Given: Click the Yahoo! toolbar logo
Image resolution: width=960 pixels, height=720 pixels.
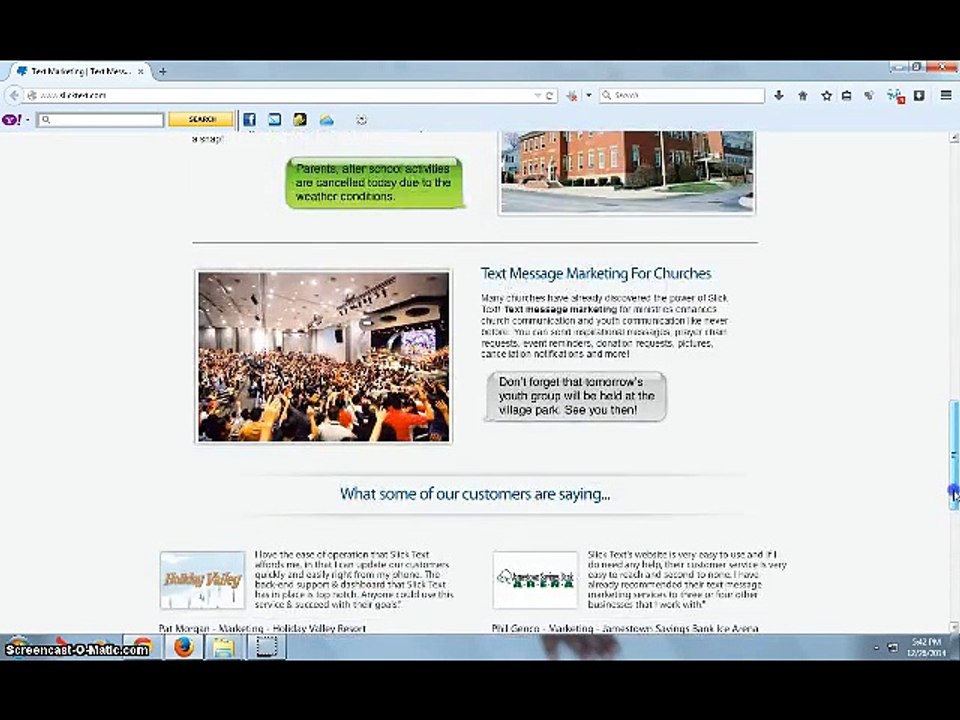Looking at the screenshot, I should point(12,119).
